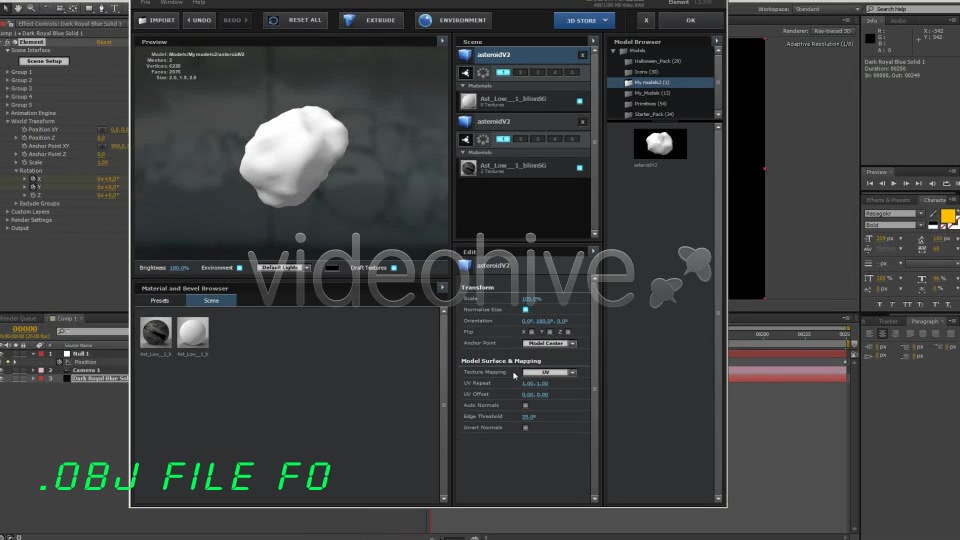Click Reset All in the toolbar

click(x=296, y=20)
